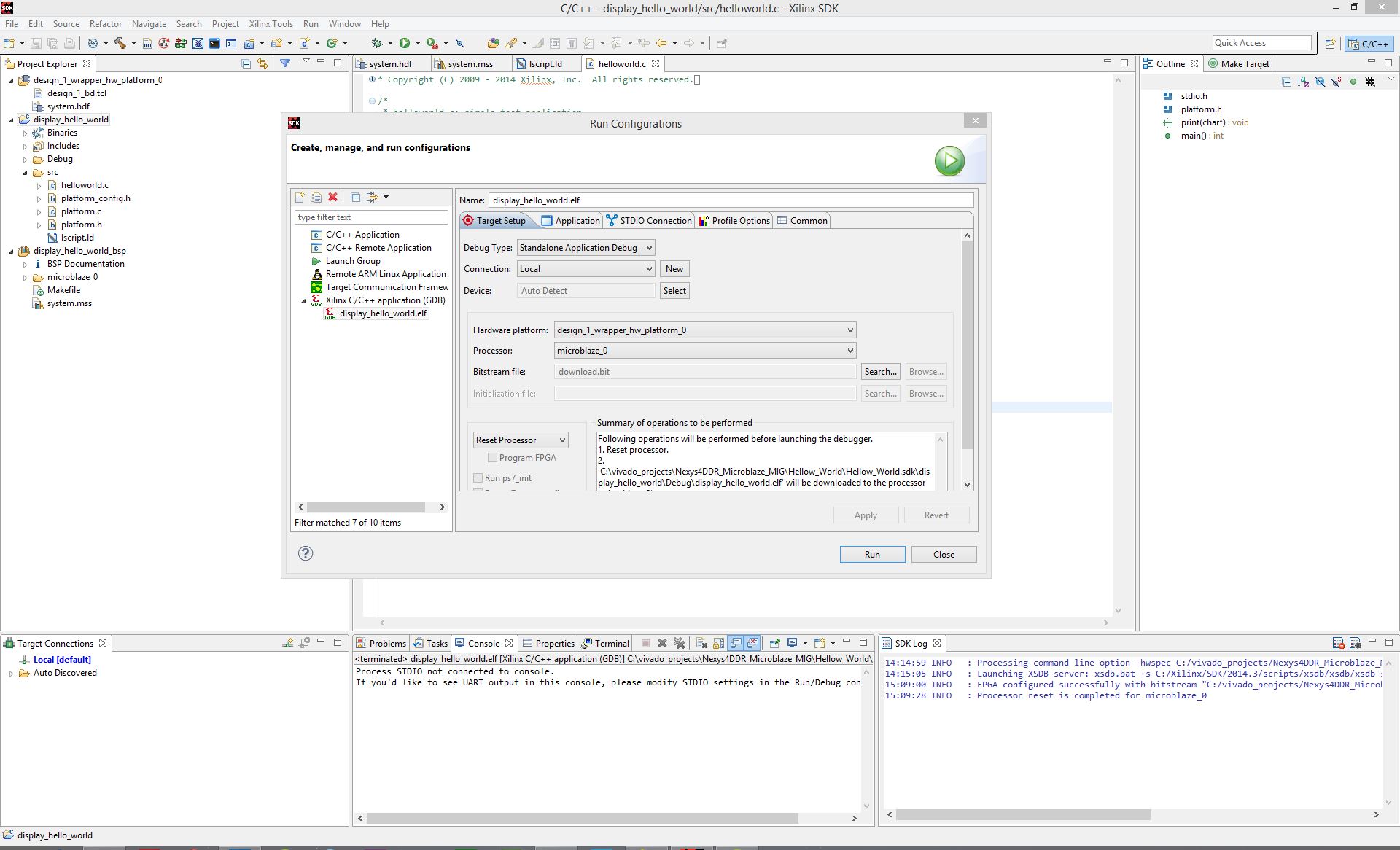Click the green Run icon in the dialog header

coord(949,161)
